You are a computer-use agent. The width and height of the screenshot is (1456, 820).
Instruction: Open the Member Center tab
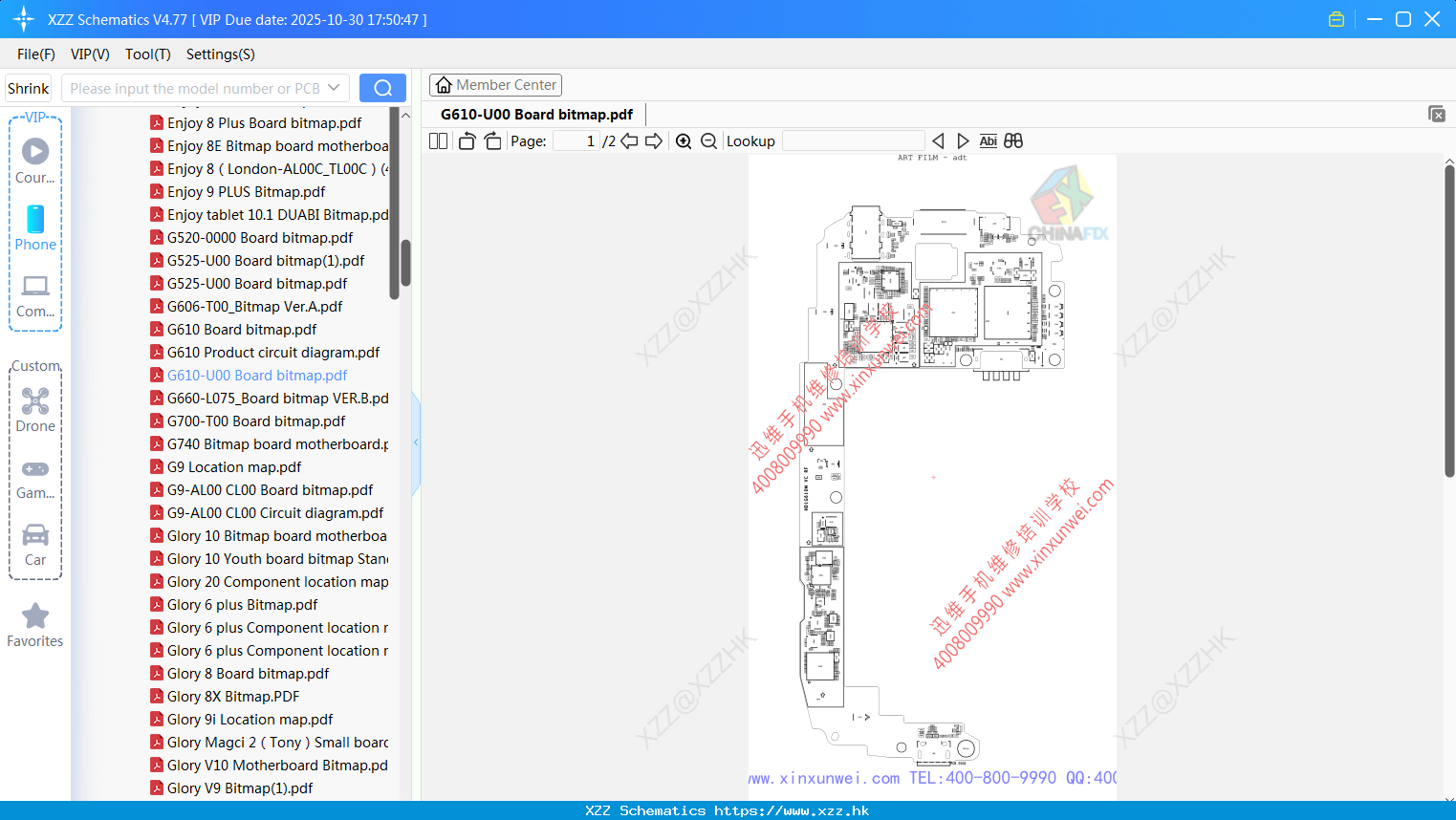pyautogui.click(x=495, y=85)
